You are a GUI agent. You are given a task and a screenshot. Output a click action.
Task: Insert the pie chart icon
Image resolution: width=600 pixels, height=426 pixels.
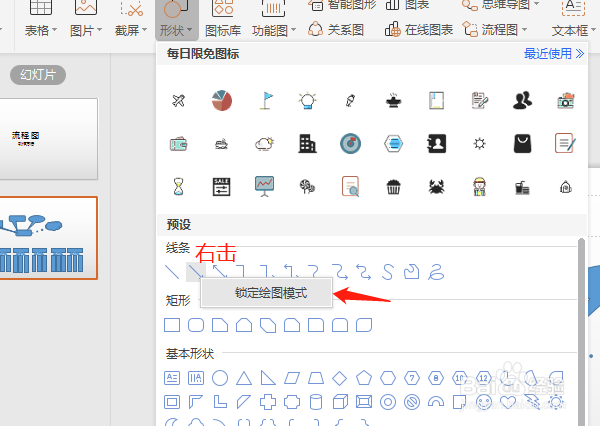[222, 101]
